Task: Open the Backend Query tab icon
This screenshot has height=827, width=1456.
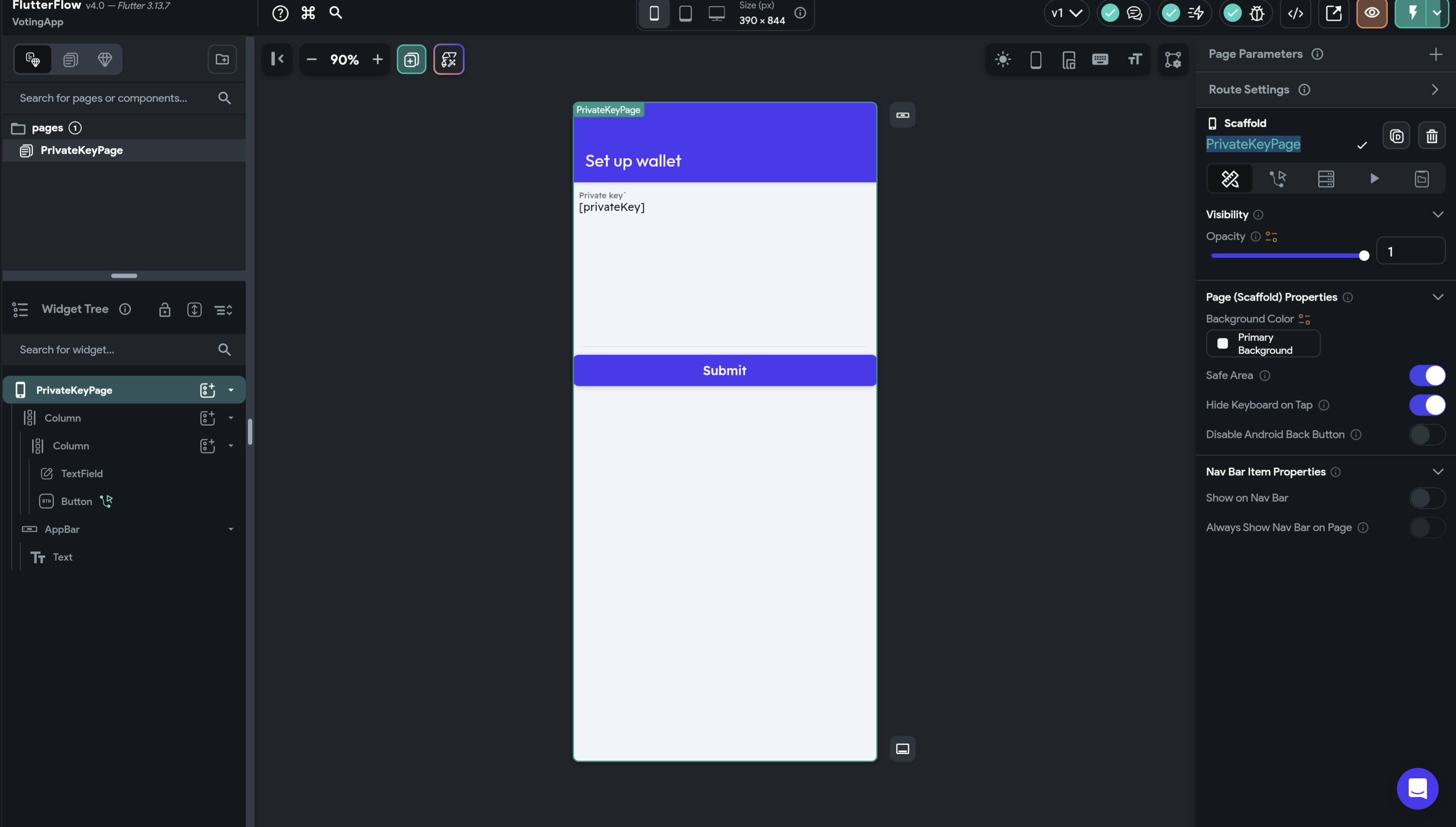Action: coord(1326,179)
